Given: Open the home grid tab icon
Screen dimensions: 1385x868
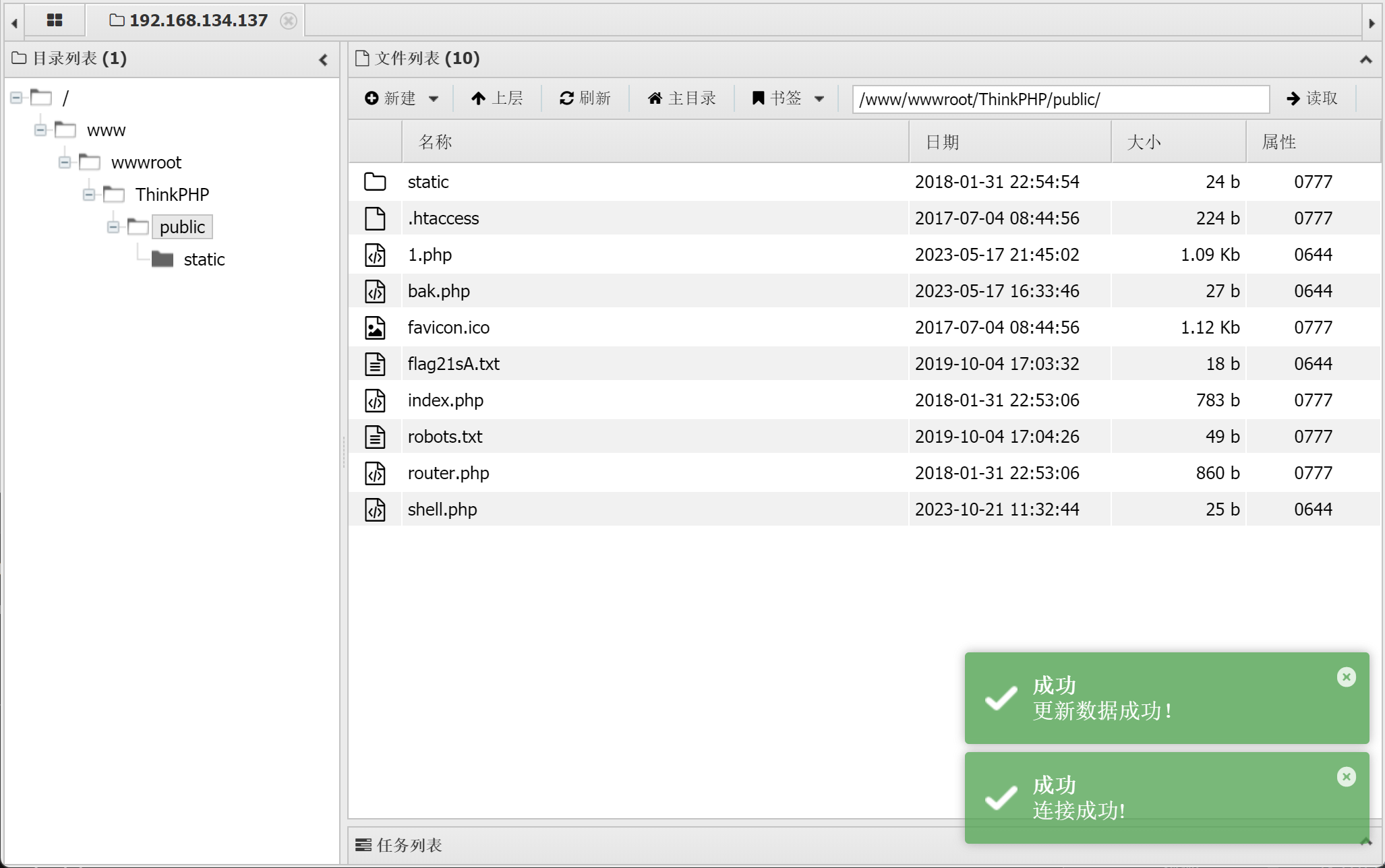Looking at the screenshot, I should 55,20.
